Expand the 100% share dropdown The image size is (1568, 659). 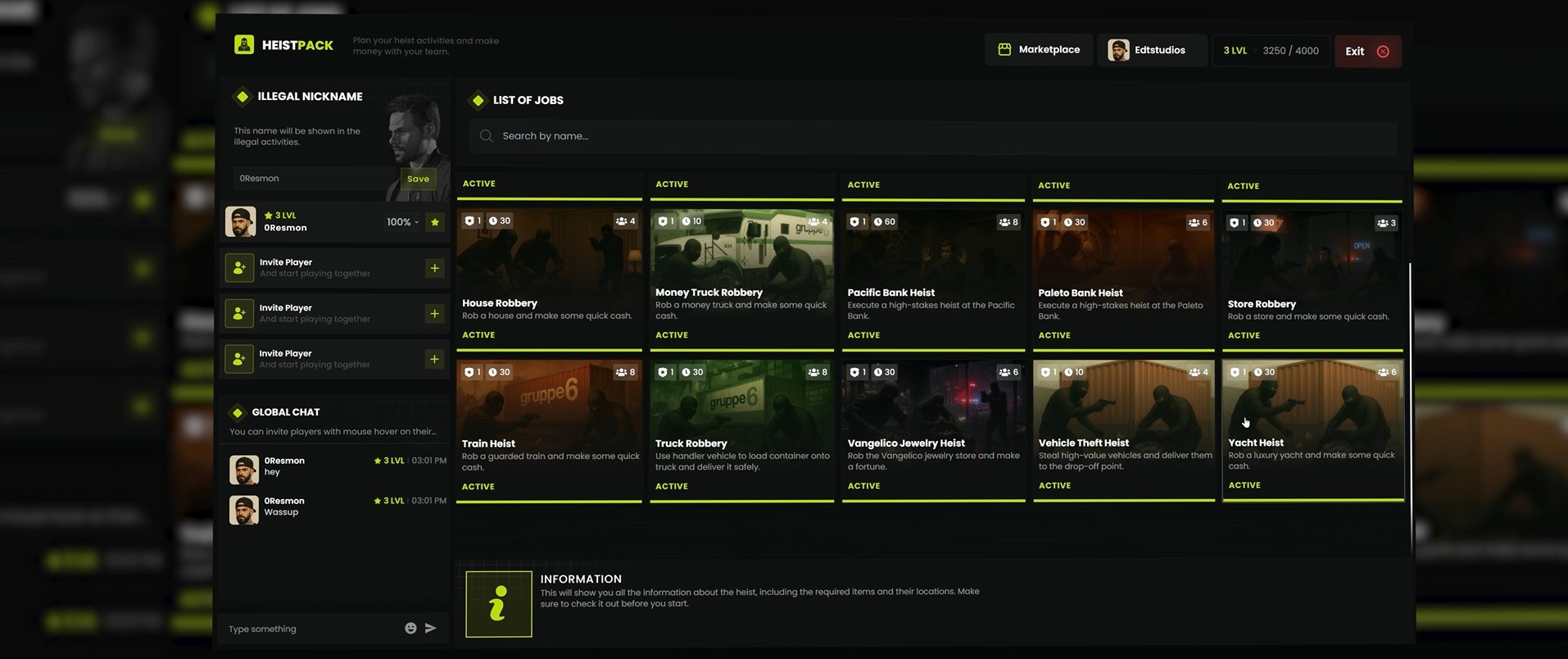point(402,222)
